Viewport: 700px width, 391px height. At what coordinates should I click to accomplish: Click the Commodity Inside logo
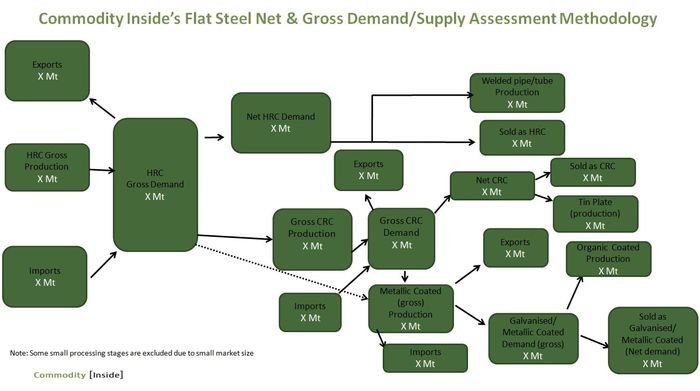(x=78, y=375)
